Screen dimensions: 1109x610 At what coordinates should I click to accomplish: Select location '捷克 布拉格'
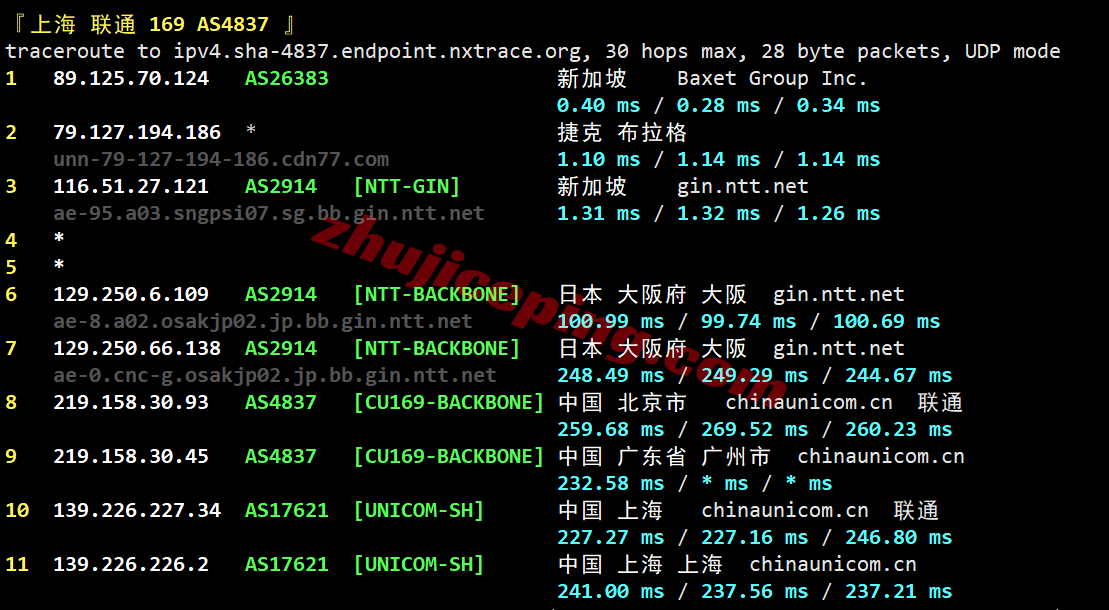pos(622,132)
